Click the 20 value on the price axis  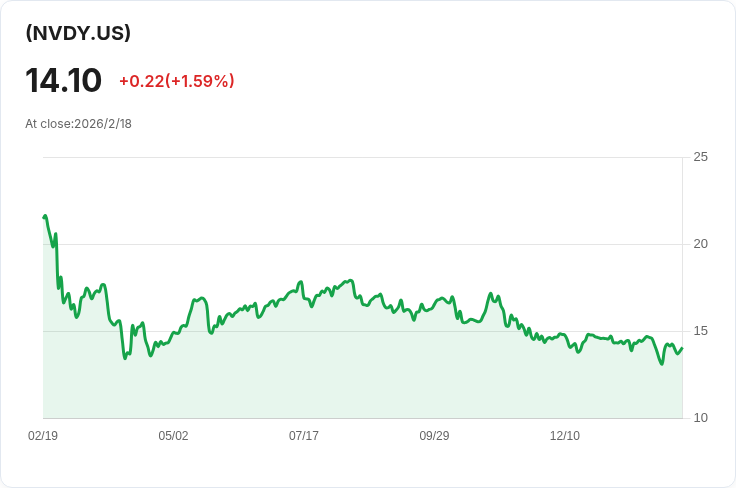pyautogui.click(x=700, y=244)
